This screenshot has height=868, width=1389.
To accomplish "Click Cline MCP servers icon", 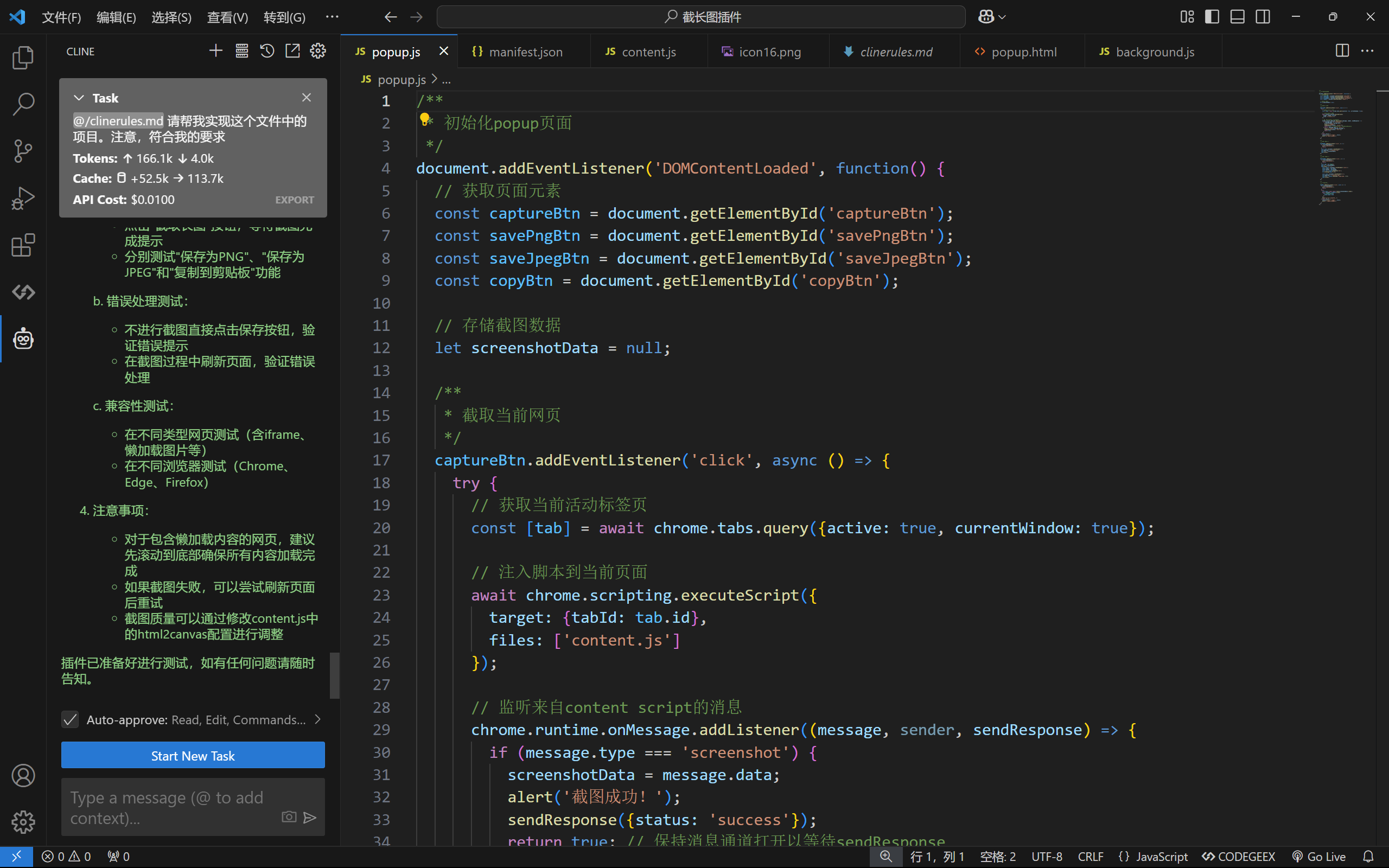I will click(x=241, y=51).
